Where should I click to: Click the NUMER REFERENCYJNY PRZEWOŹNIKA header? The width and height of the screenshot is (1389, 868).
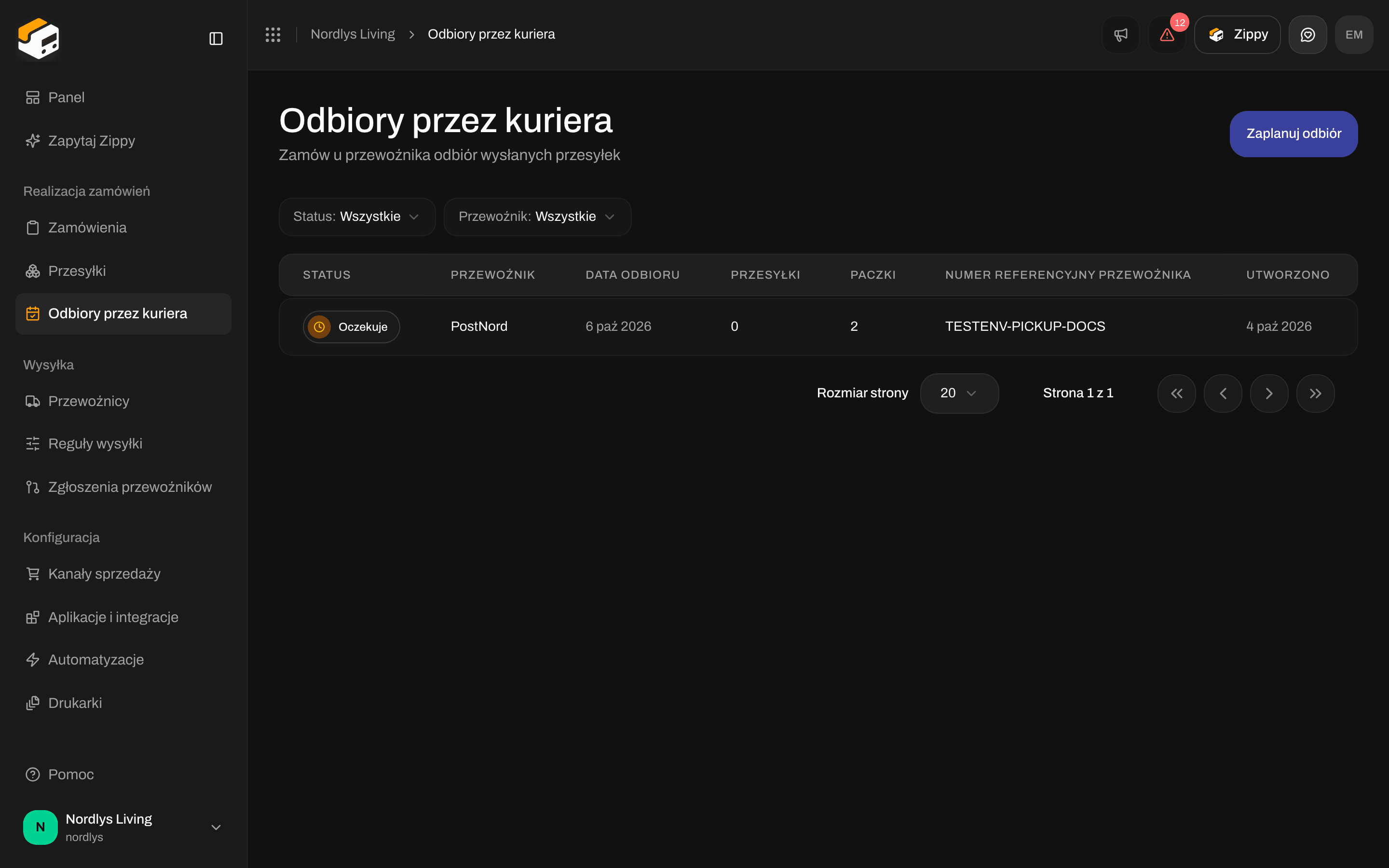click(1068, 275)
